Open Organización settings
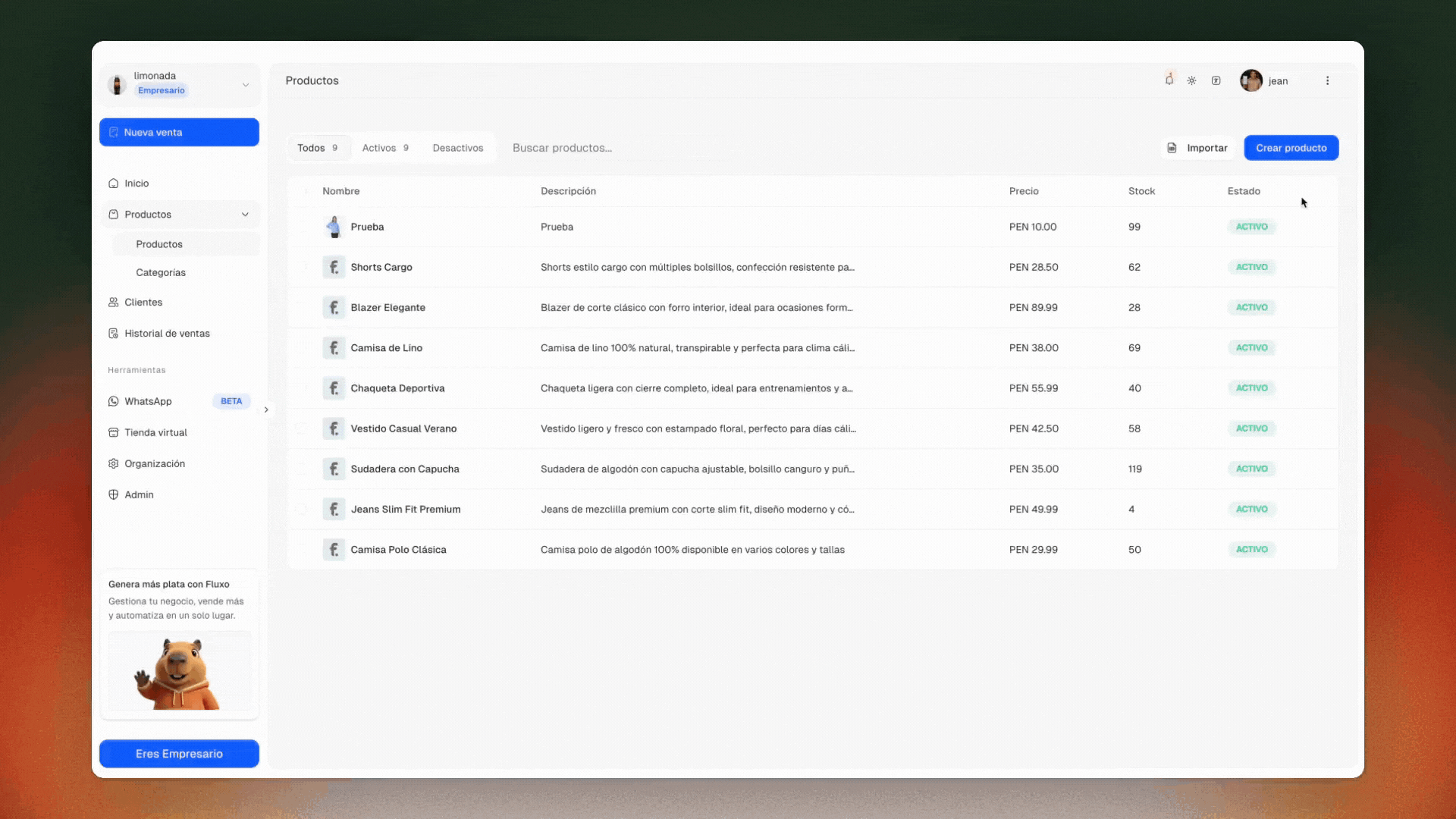This screenshot has width=1456, height=819. click(x=155, y=463)
